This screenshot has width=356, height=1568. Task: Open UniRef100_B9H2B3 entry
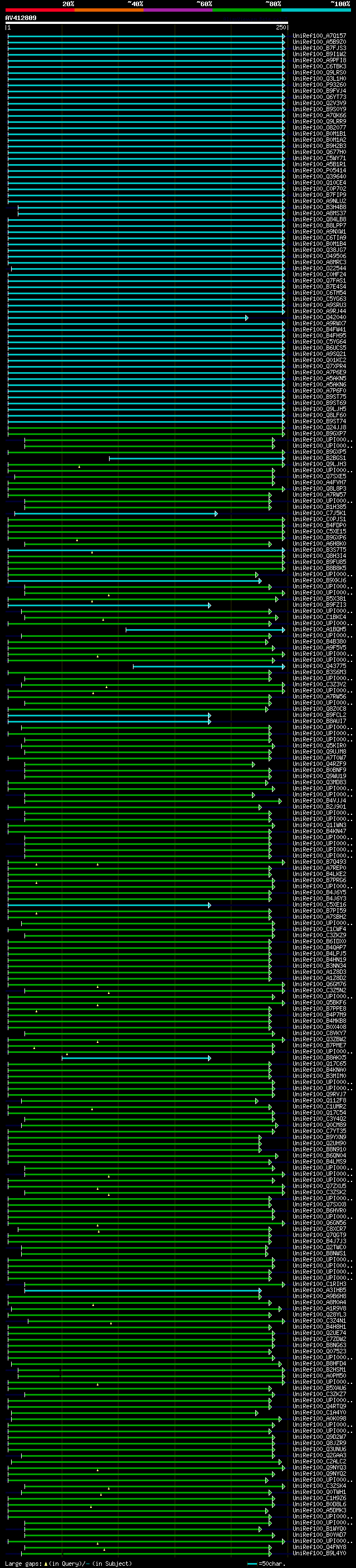[319, 146]
